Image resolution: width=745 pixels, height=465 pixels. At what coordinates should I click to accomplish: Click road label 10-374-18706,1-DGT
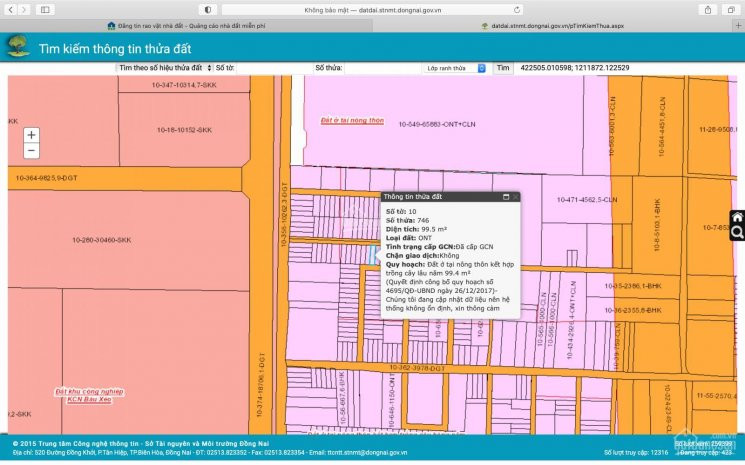tap(260, 385)
